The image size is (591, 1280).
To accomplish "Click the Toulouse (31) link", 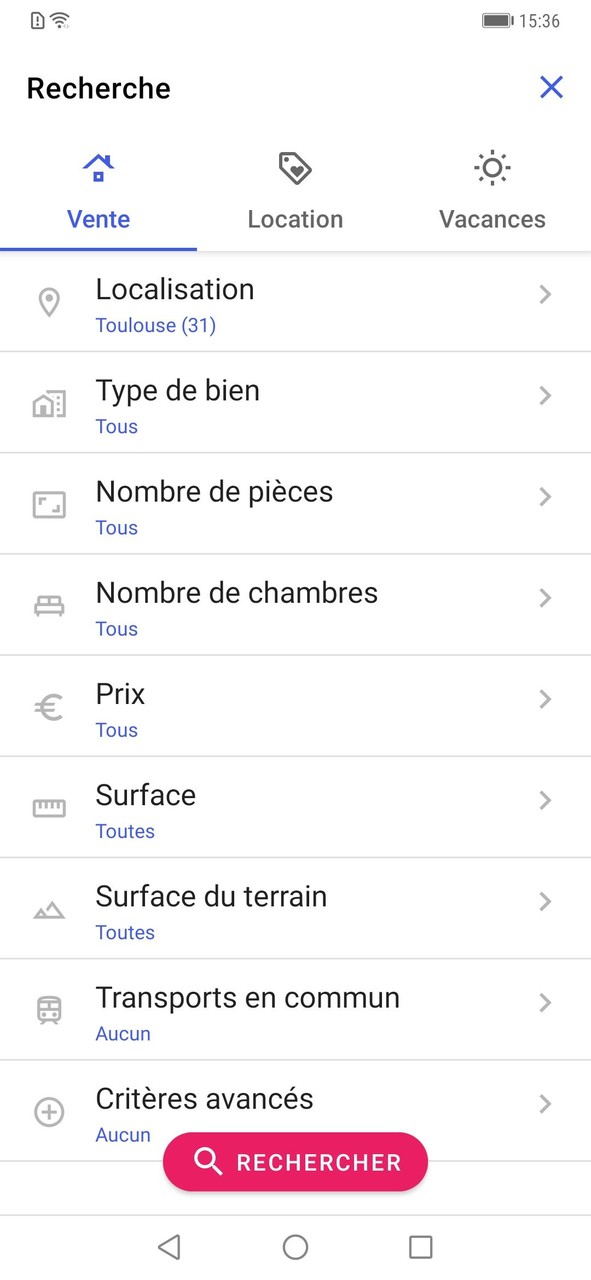I will 156,325.
